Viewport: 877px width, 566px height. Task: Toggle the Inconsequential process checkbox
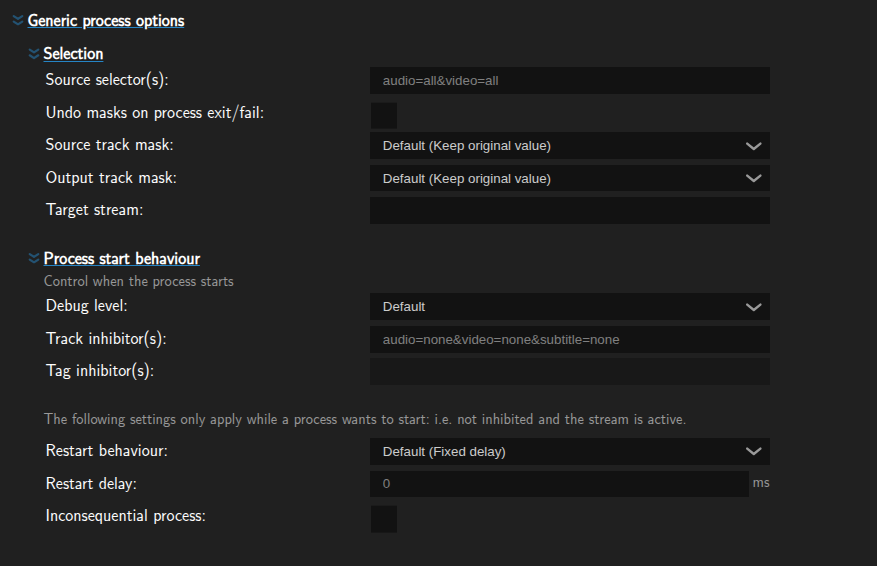pyautogui.click(x=384, y=519)
